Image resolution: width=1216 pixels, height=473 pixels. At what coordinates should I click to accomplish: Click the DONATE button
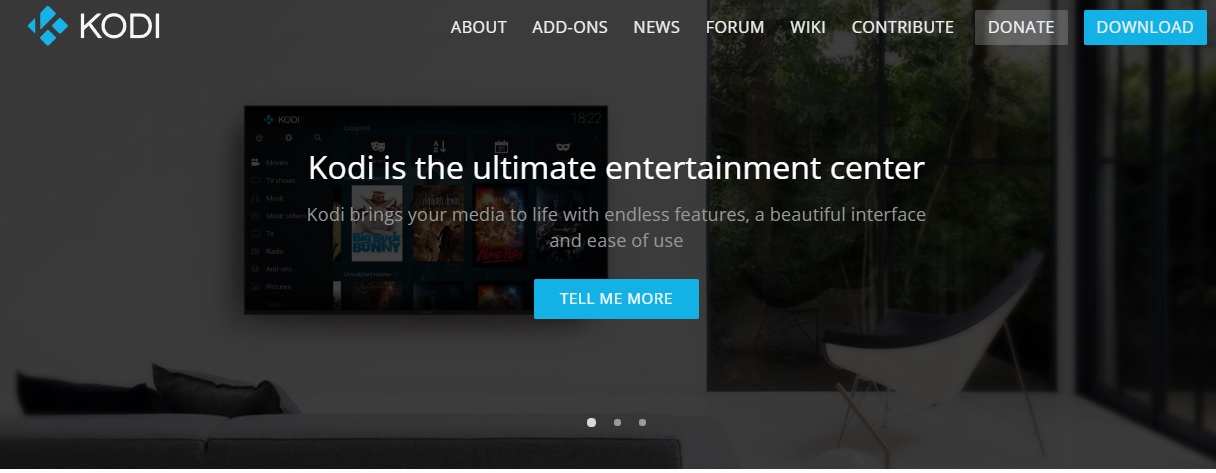[x=1021, y=27]
